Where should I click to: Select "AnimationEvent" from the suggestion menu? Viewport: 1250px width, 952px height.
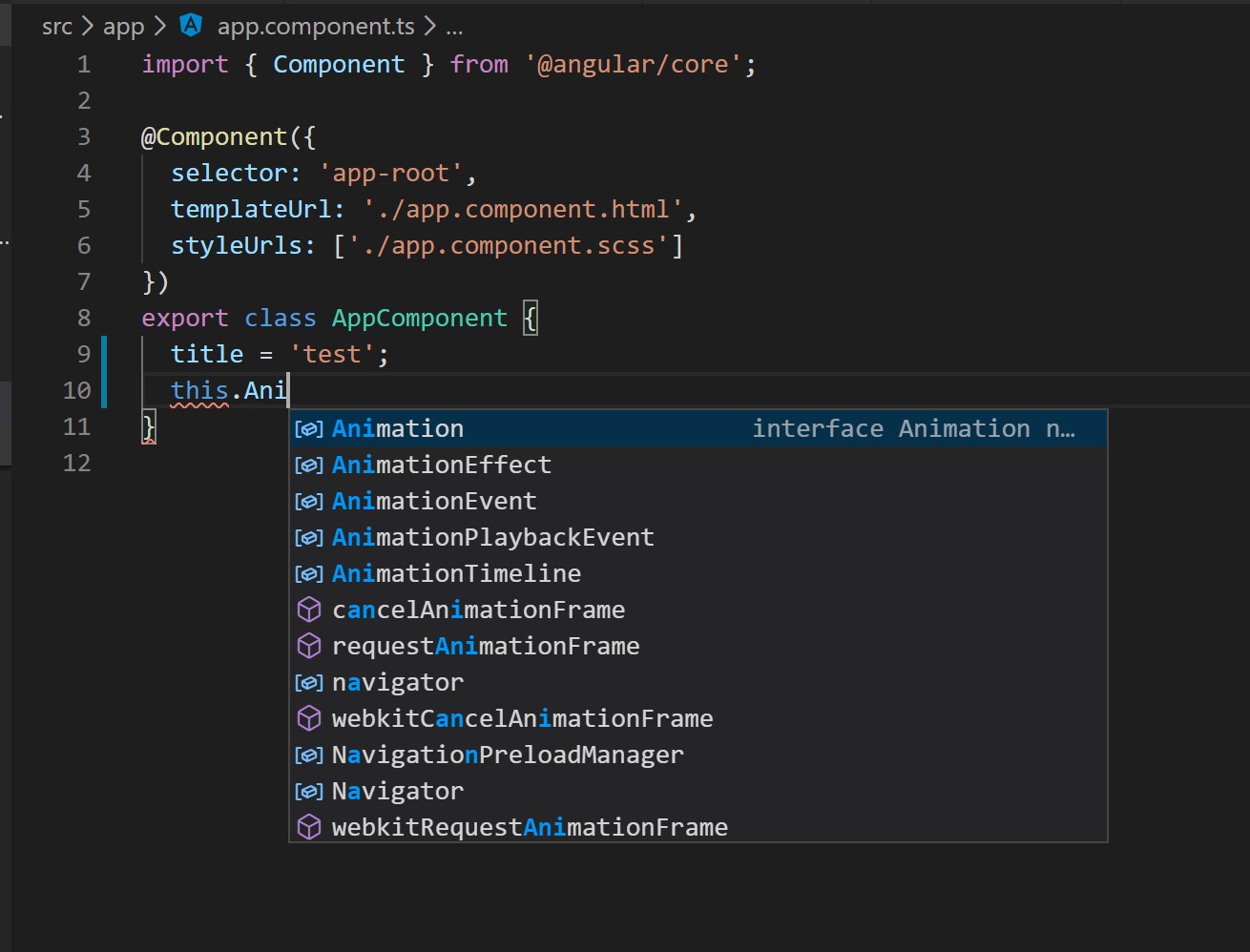[x=434, y=500]
